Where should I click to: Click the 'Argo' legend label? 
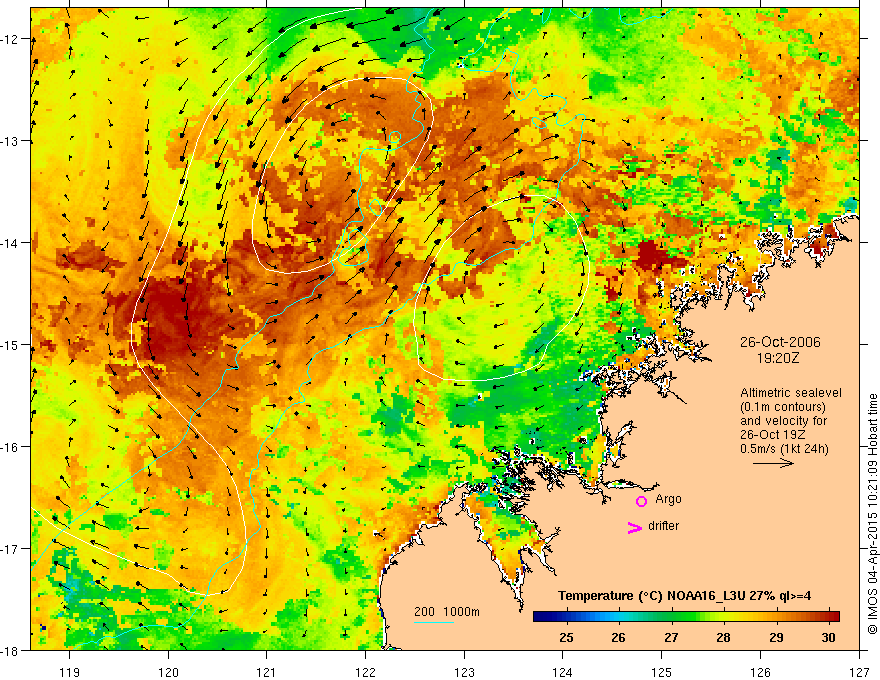(668, 499)
